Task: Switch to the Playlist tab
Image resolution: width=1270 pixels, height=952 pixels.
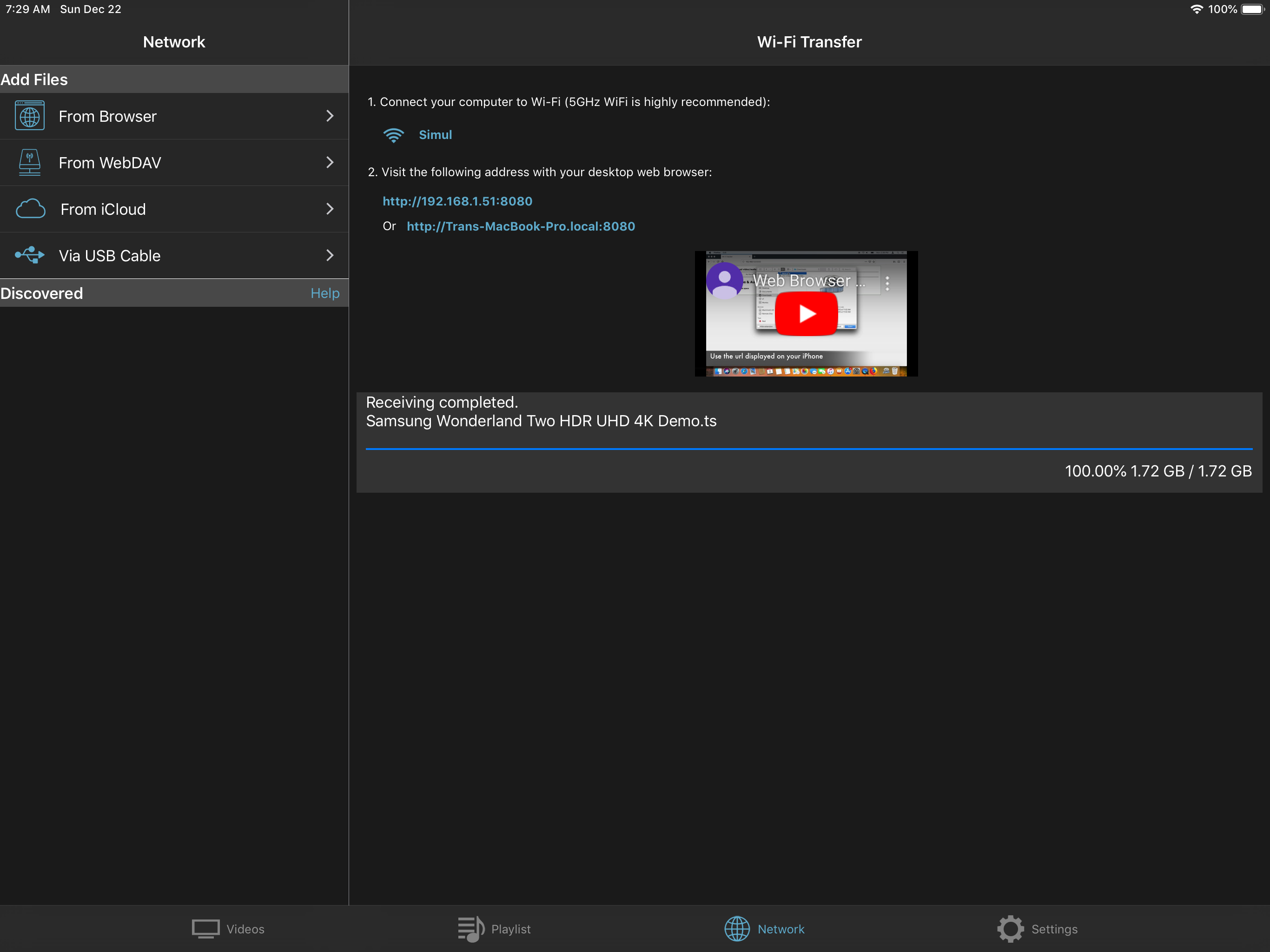Action: click(x=494, y=928)
